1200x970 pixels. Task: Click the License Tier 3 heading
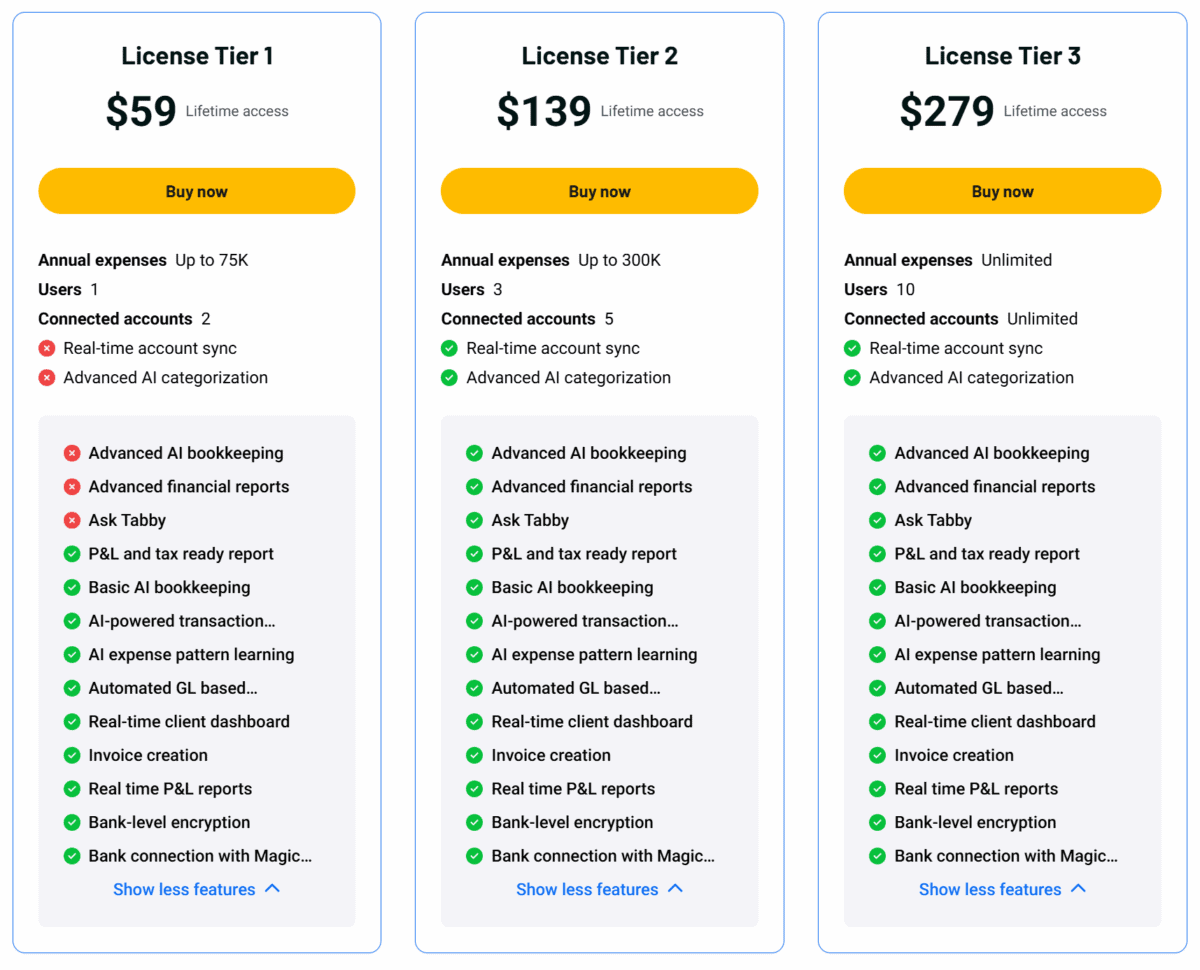click(x=1002, y=56)
